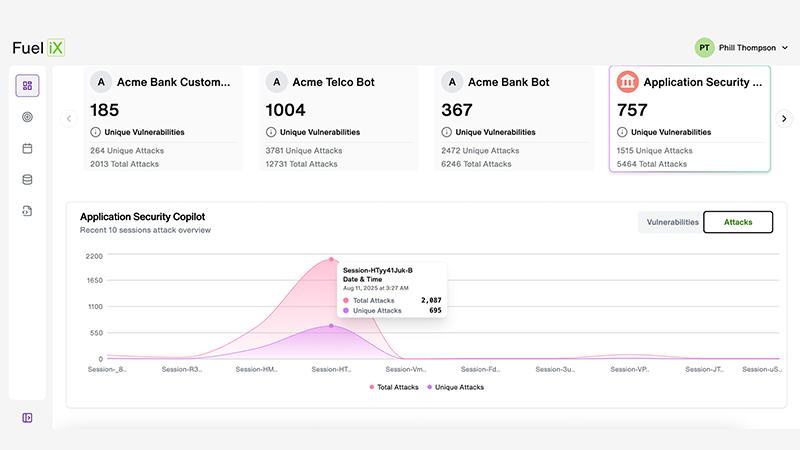Viewport: 800px width, 450px height.
Task: Click the file export icon in sidebar
Action: pyautogui.click(x=27, y=211)
